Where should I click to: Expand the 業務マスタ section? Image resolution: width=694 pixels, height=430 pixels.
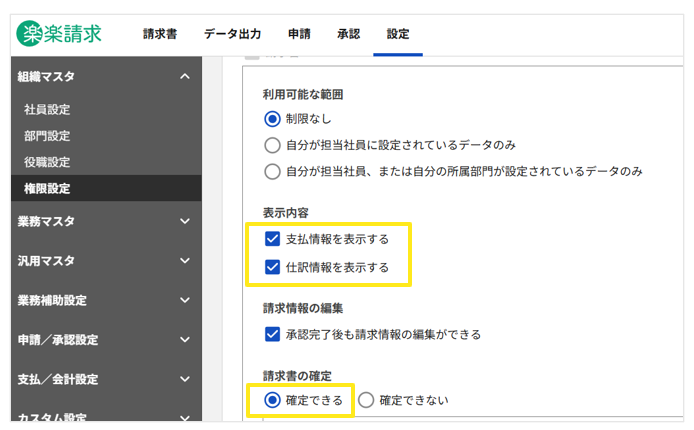point(184,221)
